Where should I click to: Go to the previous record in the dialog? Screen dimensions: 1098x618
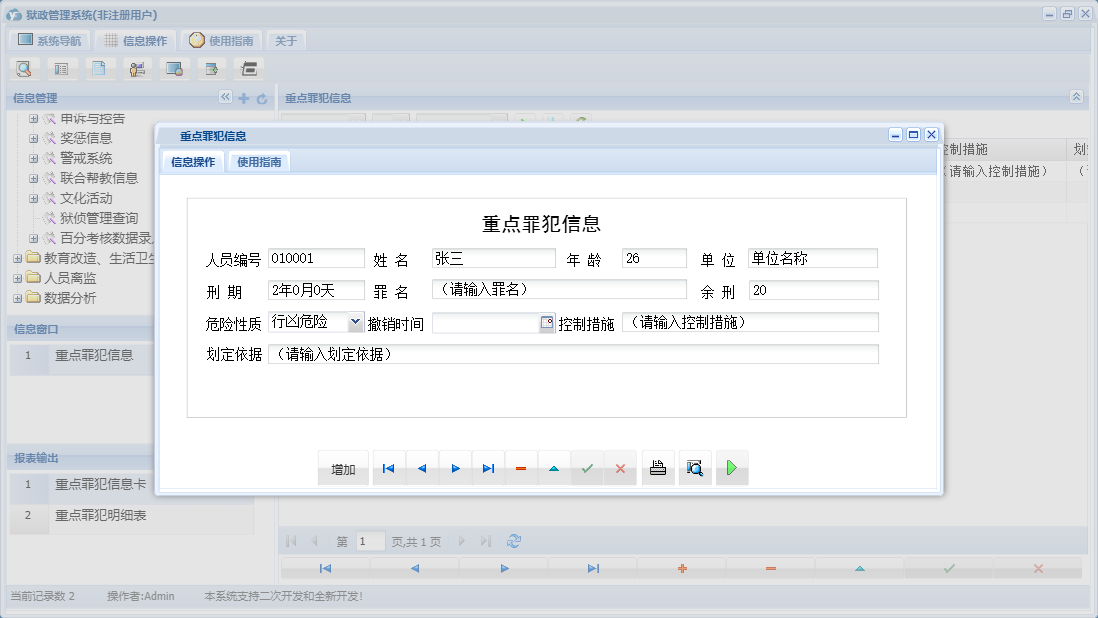tap(421, 467)
